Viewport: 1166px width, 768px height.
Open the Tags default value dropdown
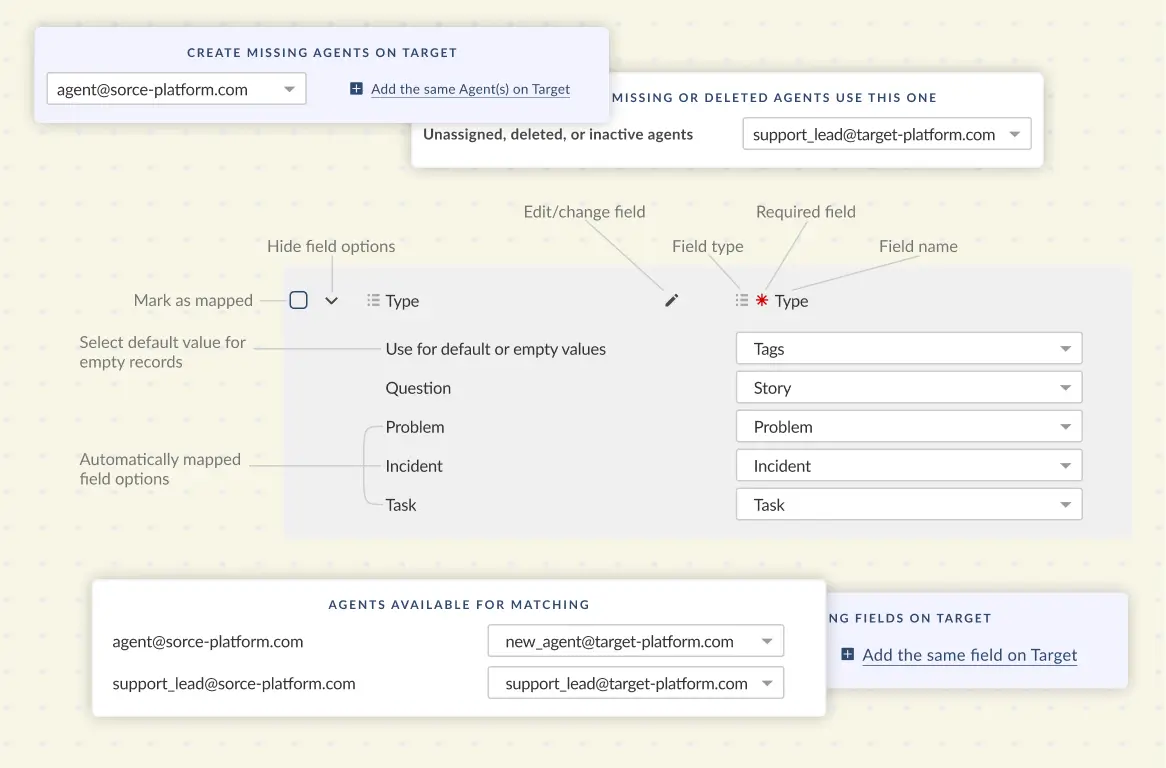click(909, 349)
